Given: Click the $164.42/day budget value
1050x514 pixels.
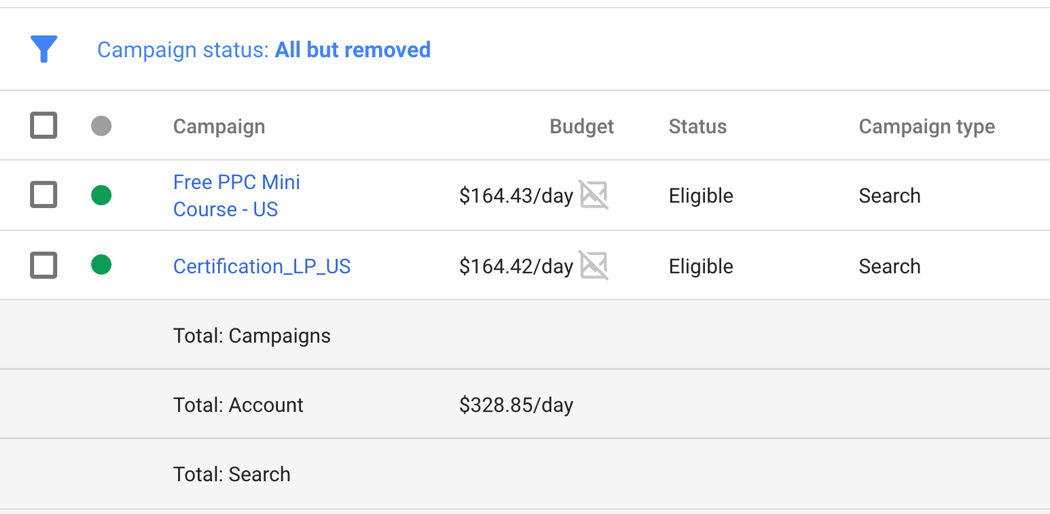Looking at the screenshot, I should (516, 266).
